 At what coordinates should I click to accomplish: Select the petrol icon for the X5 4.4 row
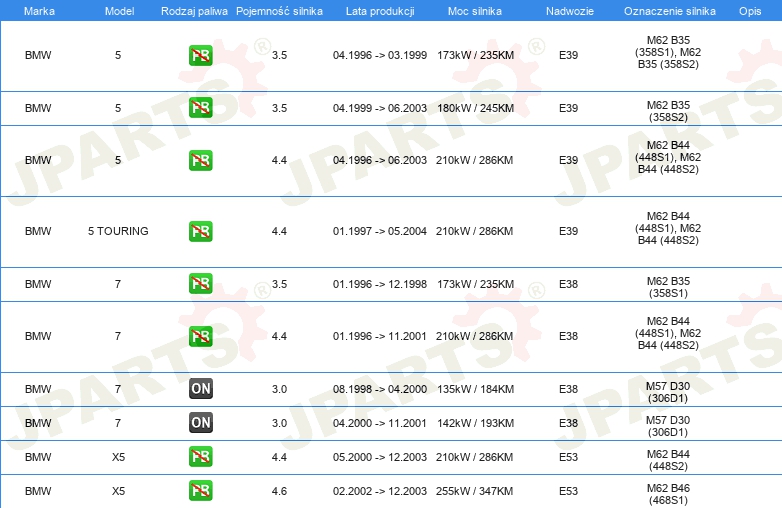pos(200,457)
